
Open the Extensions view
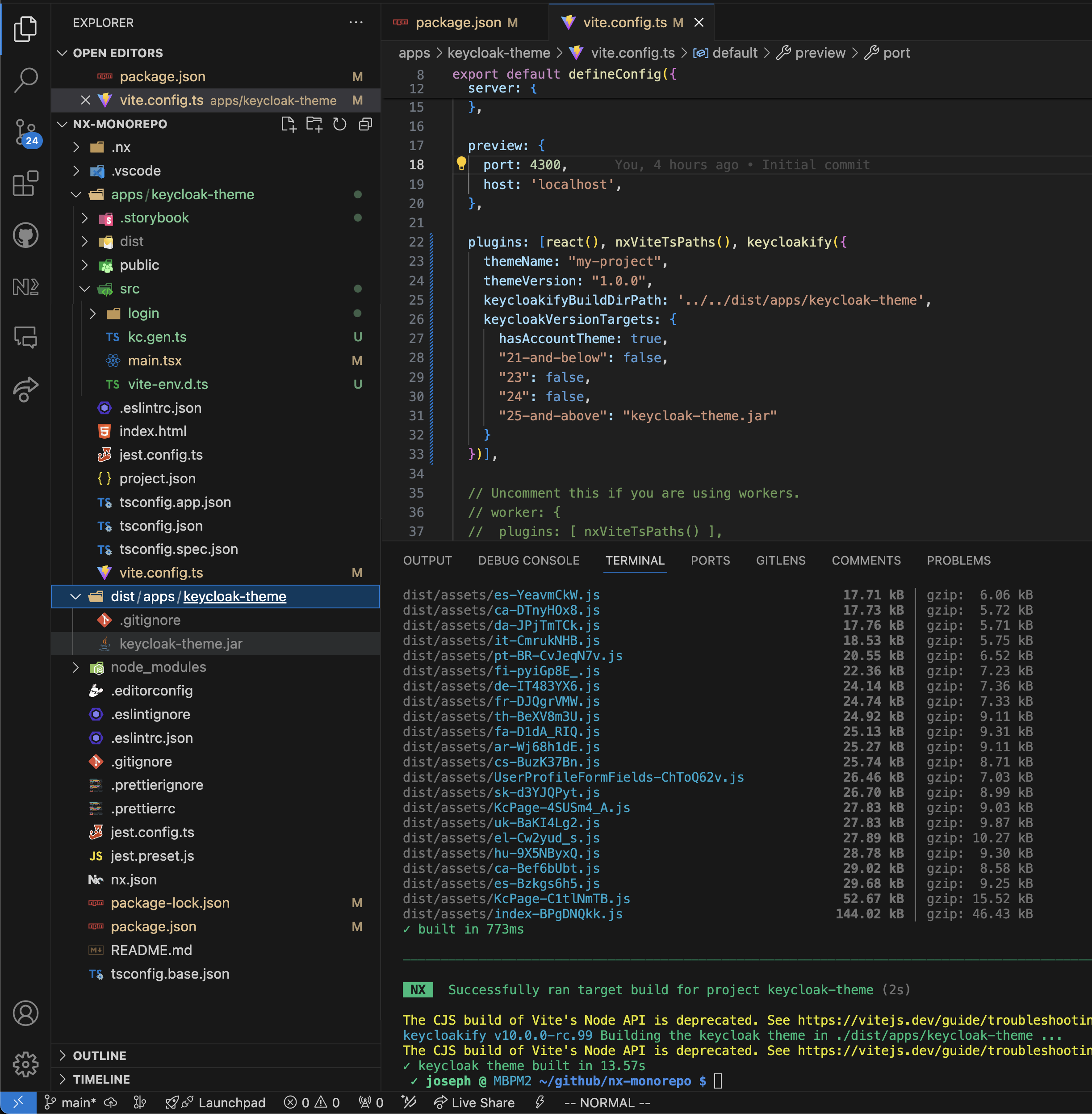(25, 184)
